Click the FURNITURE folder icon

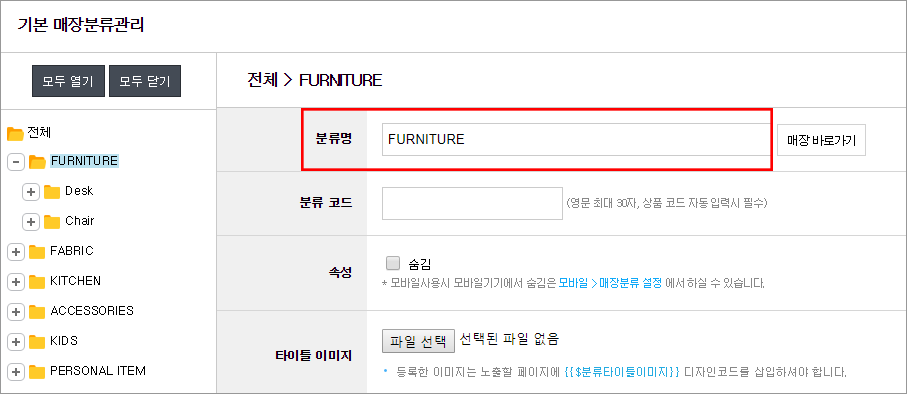[x=37, y=162]
